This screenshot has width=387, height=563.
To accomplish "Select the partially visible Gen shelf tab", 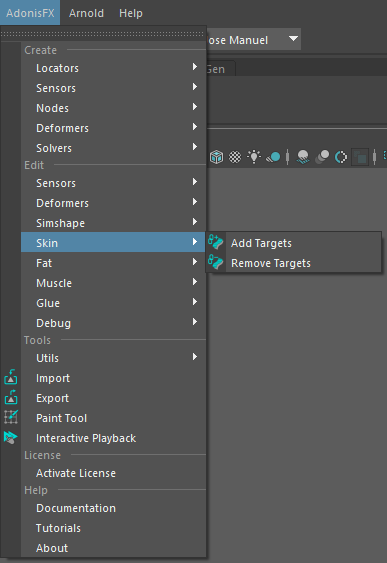I will (220, 69).
